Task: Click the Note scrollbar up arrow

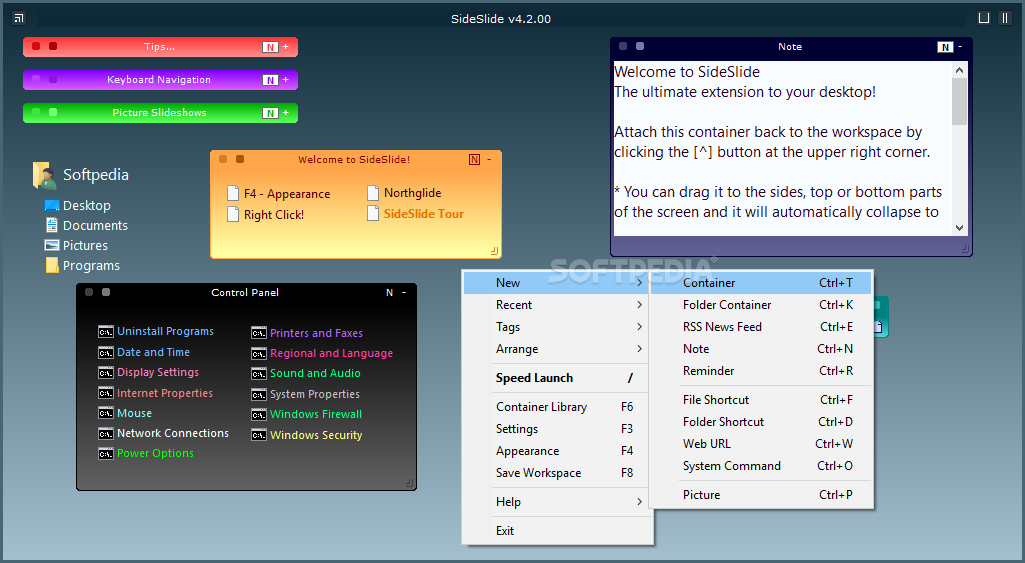Action: (959, 70)
